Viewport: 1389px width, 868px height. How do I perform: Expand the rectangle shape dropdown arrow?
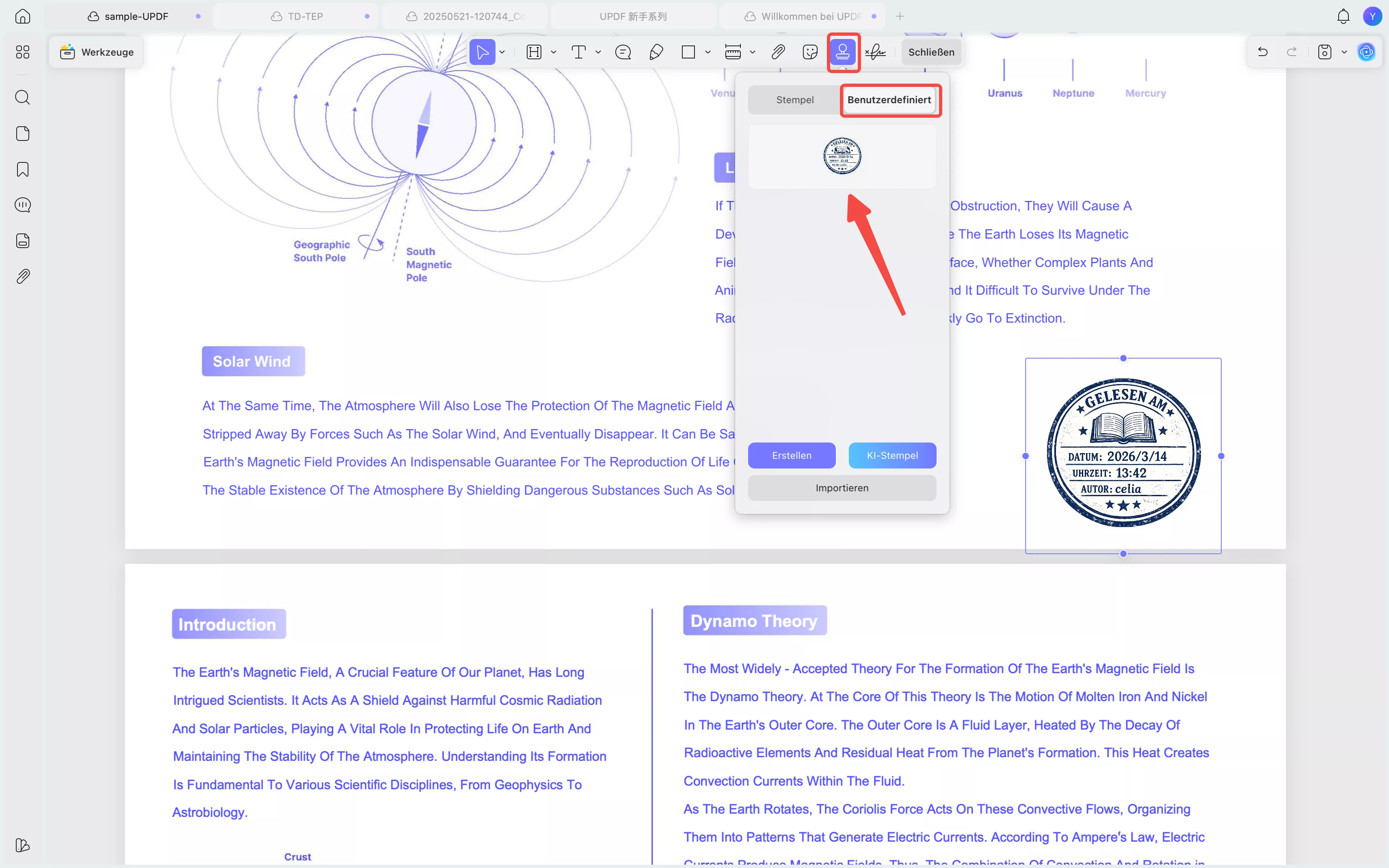point(708,52)
